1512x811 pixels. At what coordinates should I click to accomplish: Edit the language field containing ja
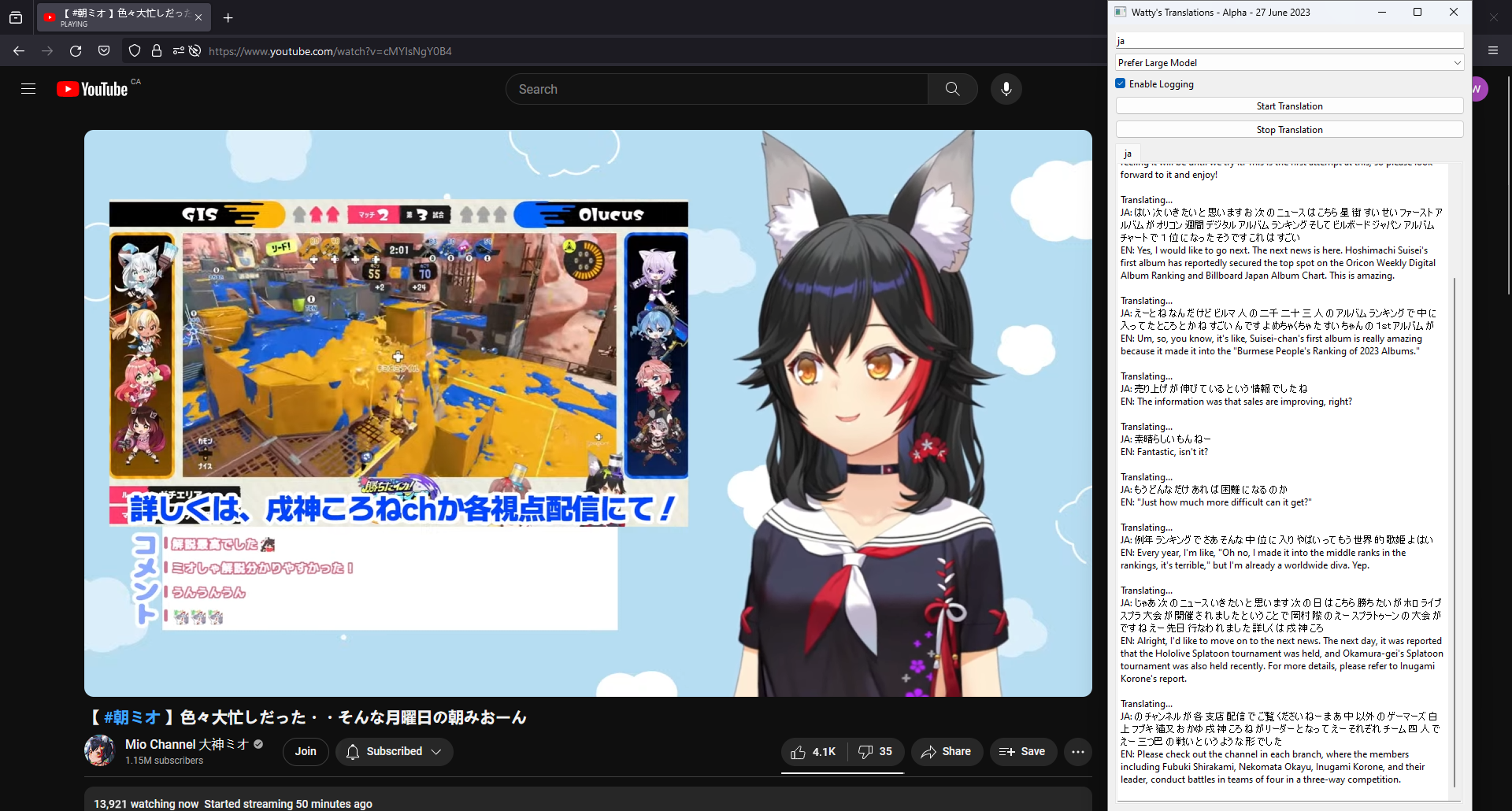tap(1289, 41)
